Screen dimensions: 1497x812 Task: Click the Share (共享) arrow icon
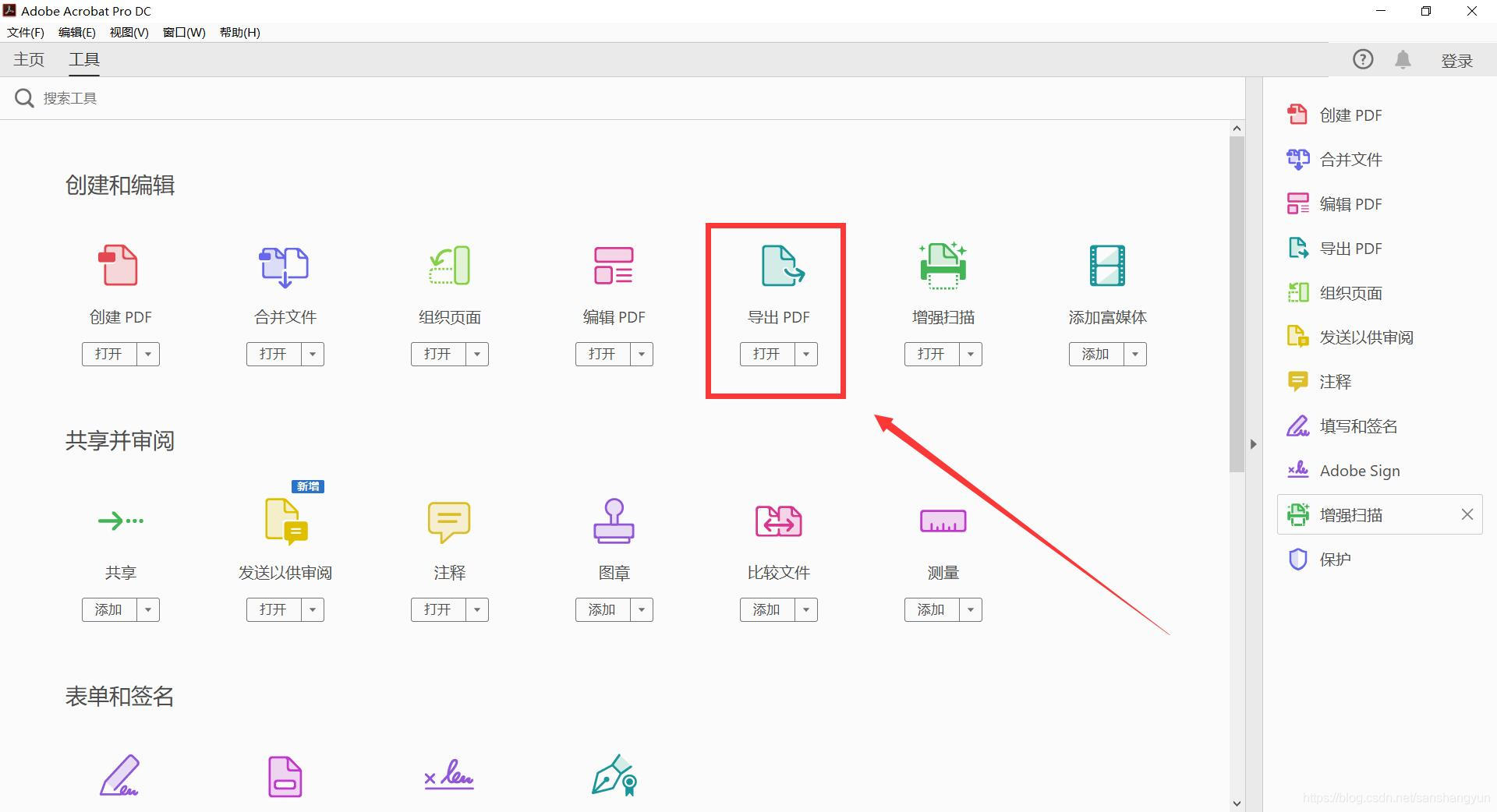(121, 521)
